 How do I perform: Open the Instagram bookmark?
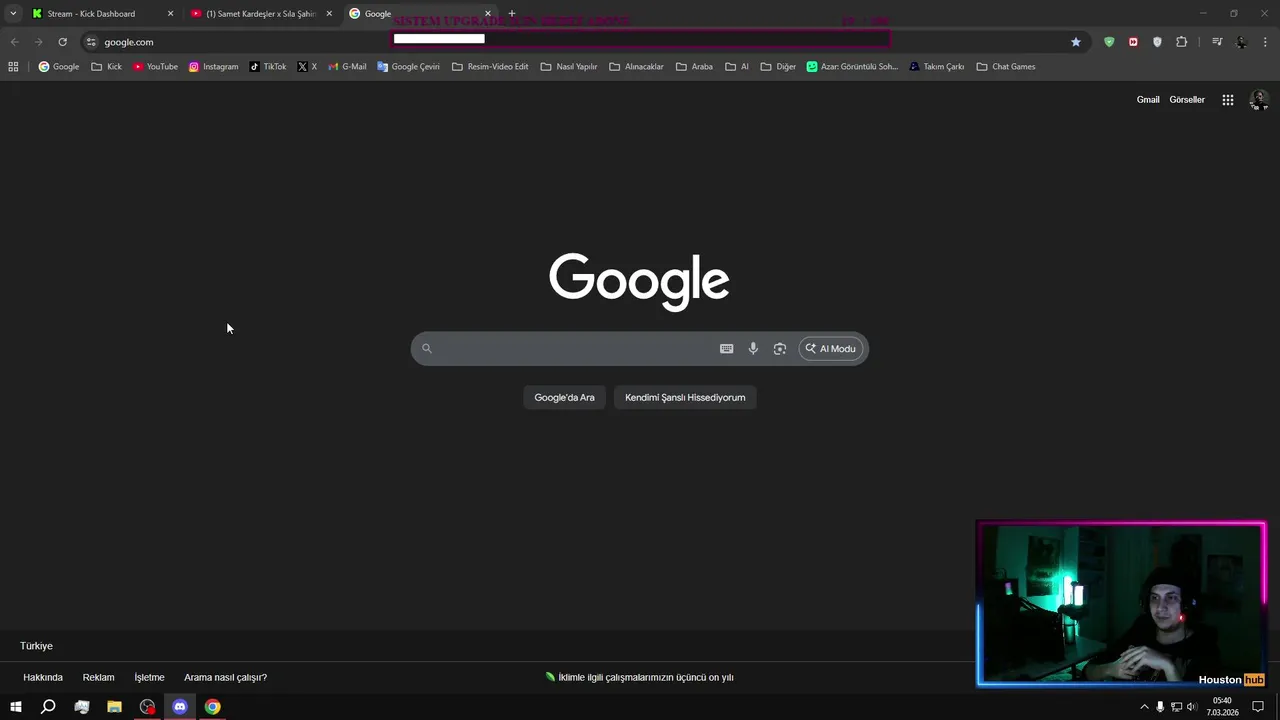[214, 67]
